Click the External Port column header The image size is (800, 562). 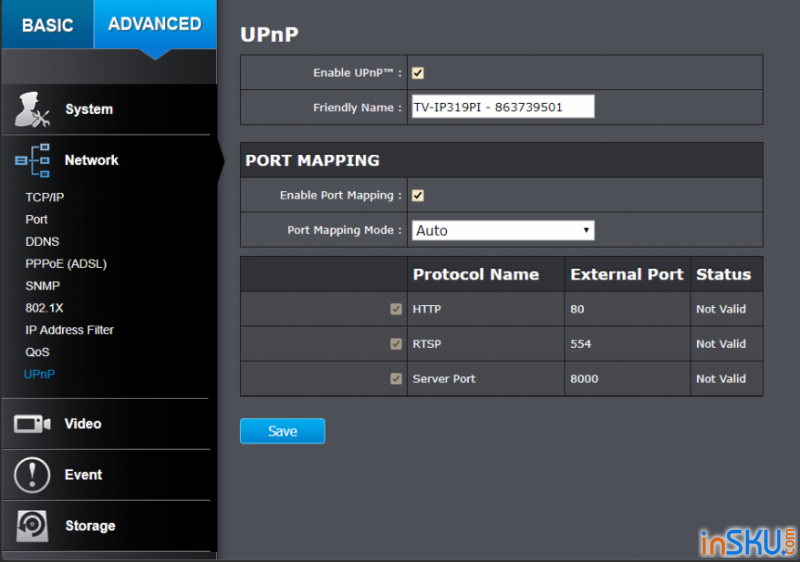coord(627,274)
